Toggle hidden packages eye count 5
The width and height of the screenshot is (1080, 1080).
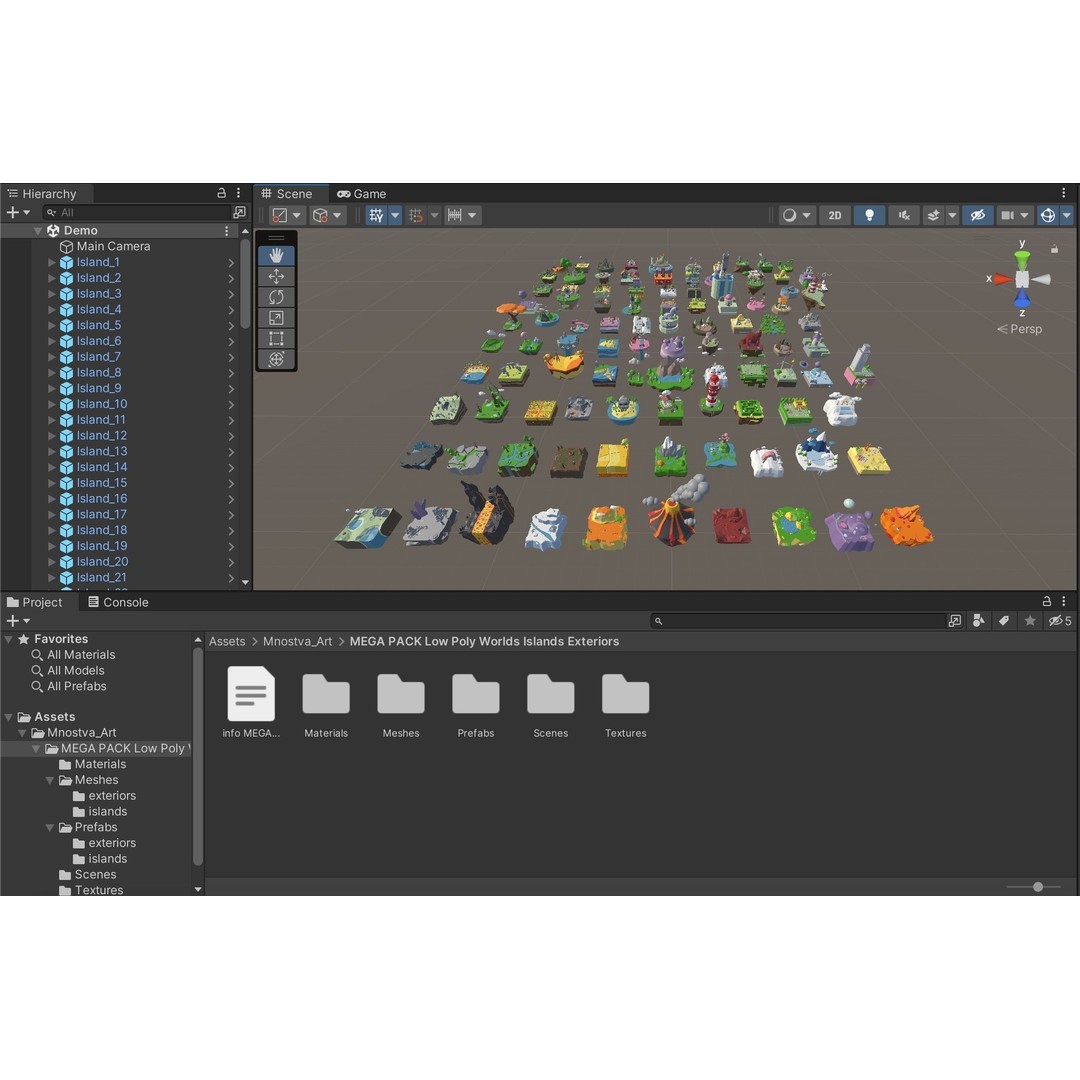click(1060, 621)
